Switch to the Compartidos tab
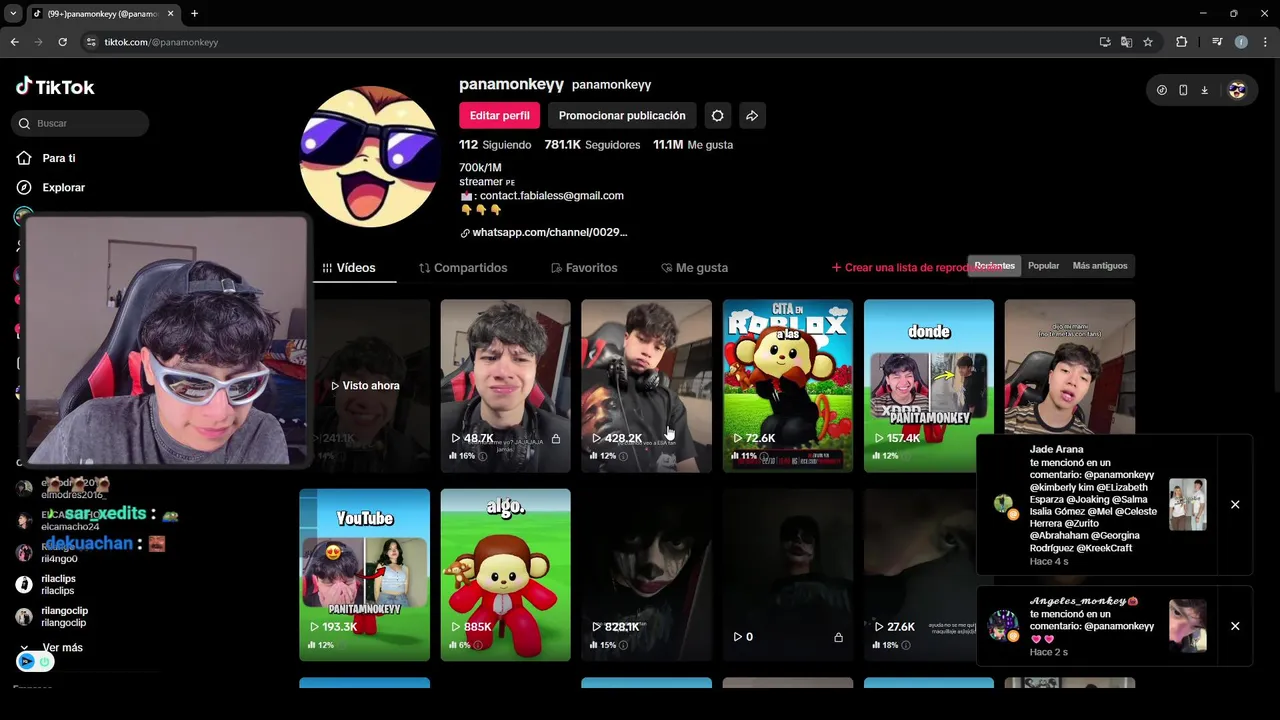1280x720 pixels. 463,268
